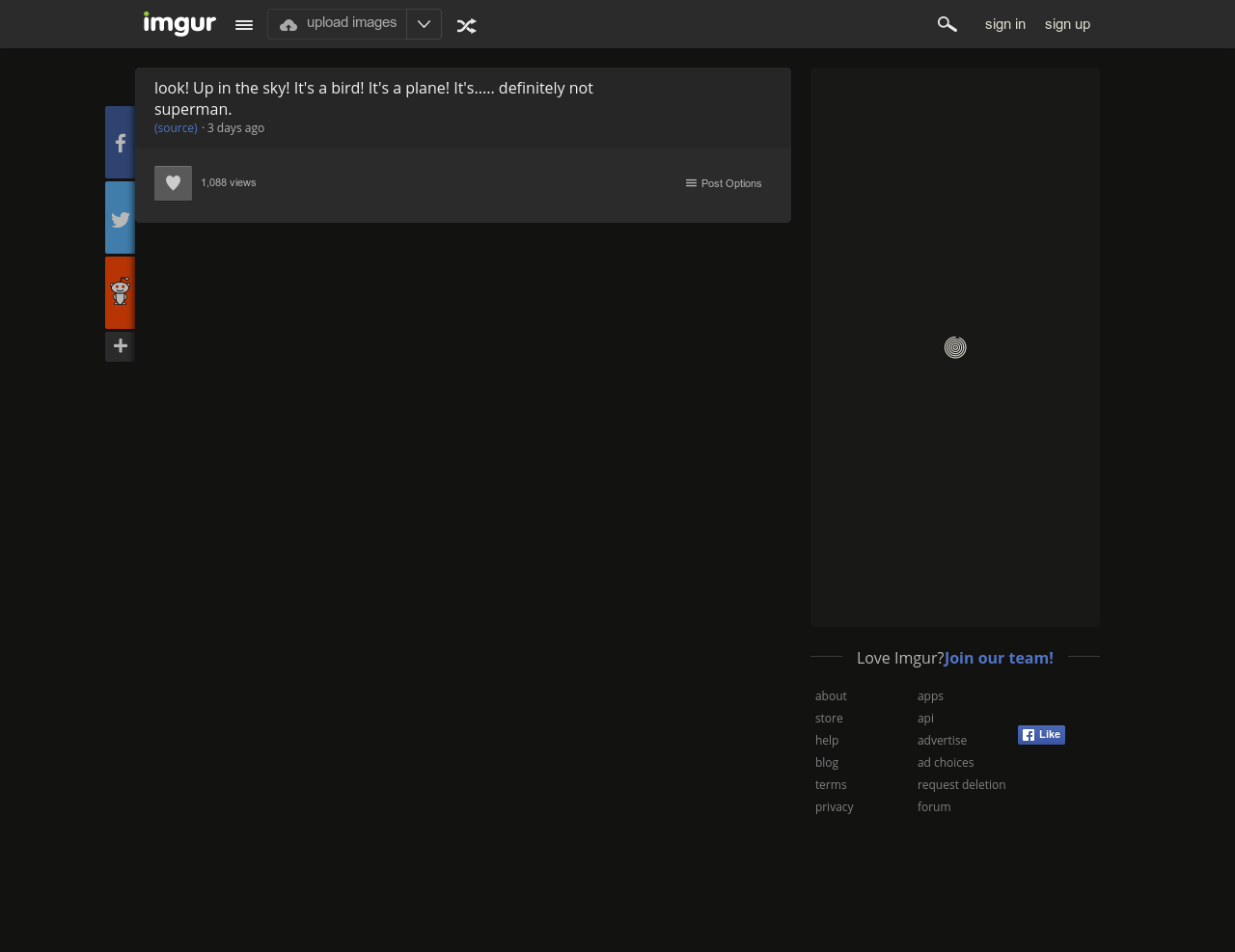The width and height of the screenshot is (1235, 952).
Task: Click the upload images button
Action: (338, 24)
